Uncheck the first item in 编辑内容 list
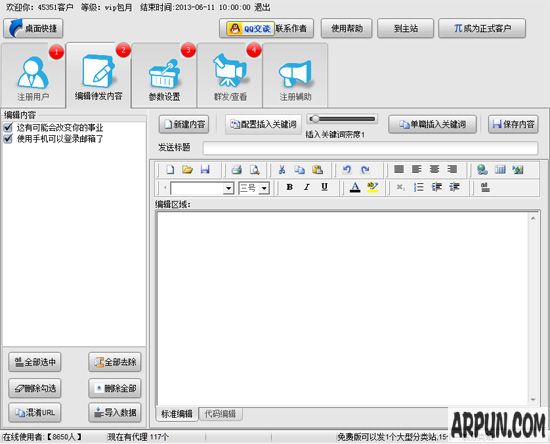This screenshot has height=444, width=550. point(8,127)
